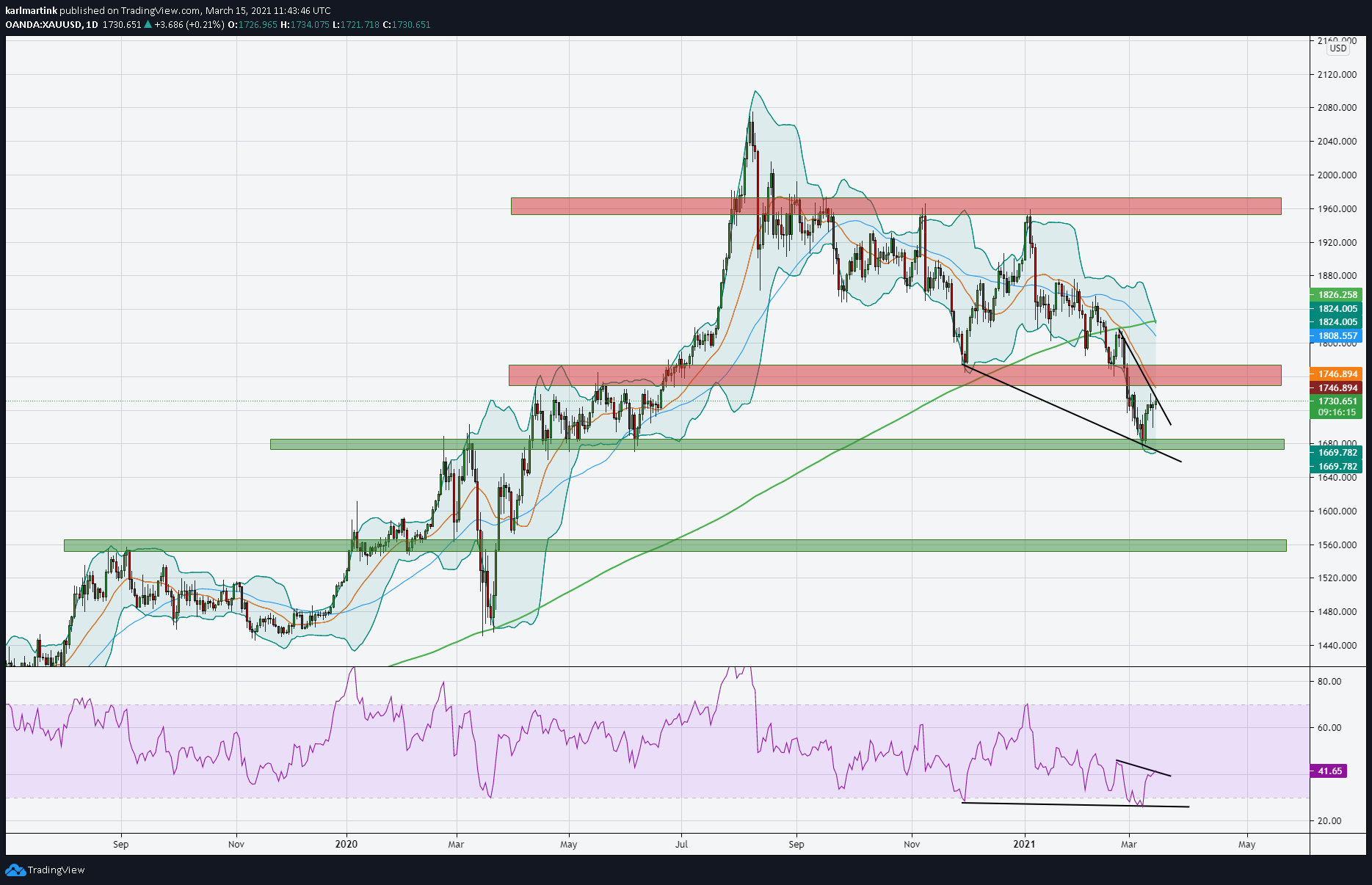Click the Jul label on time axis
Image resolution: width=1372 pixels, height=885 pixels.
pyautogui.click(x=682, y=844)
